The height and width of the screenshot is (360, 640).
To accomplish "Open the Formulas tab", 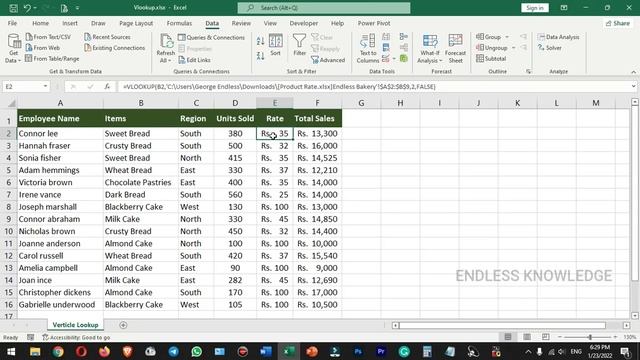I will [x=179, y=23].
